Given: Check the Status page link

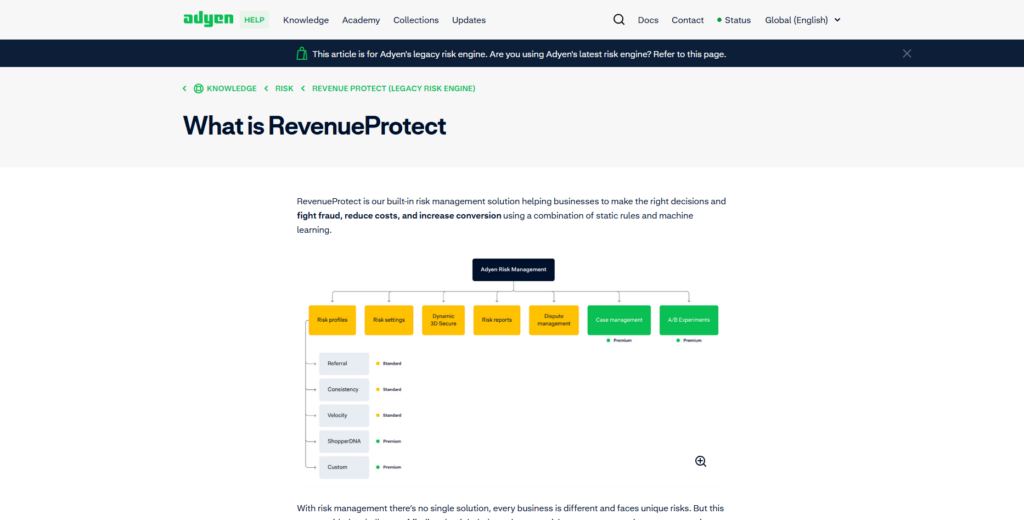Looking at the screenshot, I should click(734, 20).
